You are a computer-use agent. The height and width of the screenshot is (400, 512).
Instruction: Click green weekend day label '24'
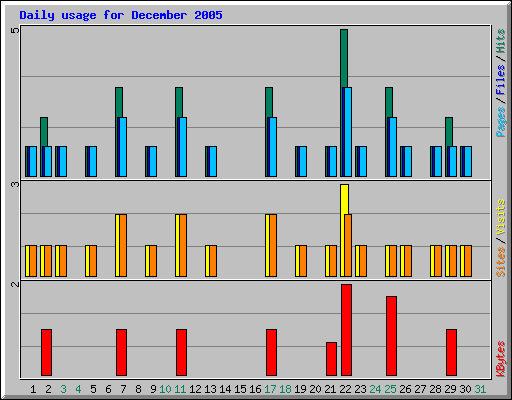pos(375,389)
